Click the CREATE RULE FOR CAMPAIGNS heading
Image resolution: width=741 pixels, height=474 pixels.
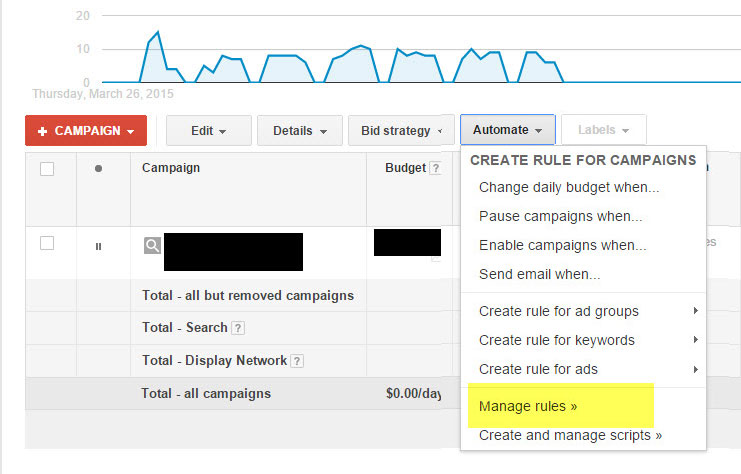(x=583, y=160)
